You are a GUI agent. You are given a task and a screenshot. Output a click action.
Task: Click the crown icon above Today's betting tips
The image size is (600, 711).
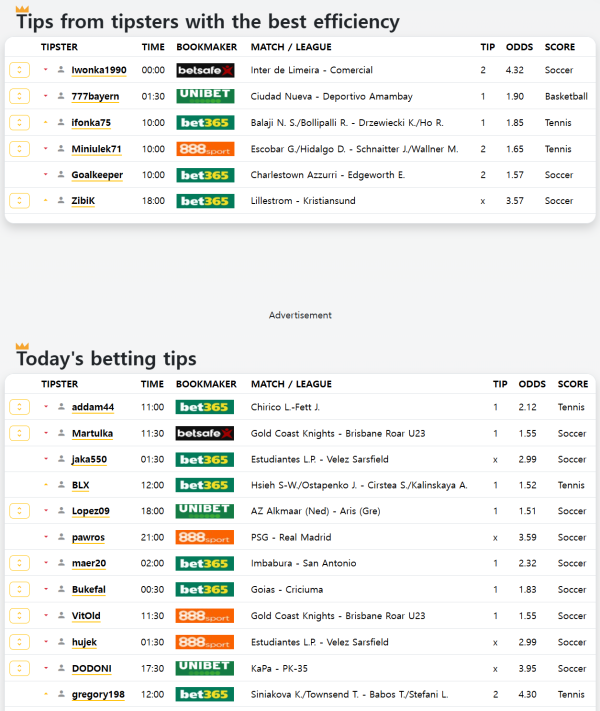[x=22, y=345]
